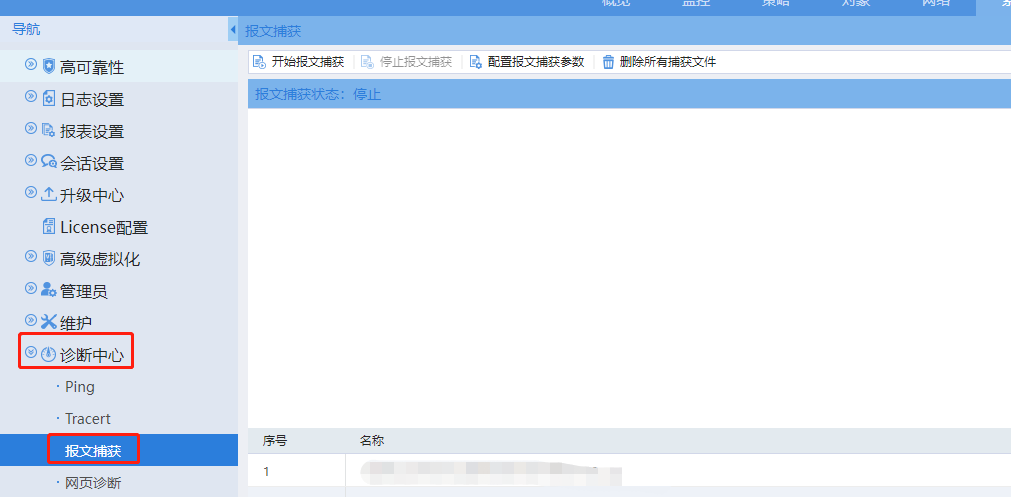Open 维护 label in navigation
This screenshot has height=497, width=1011.
76,323
